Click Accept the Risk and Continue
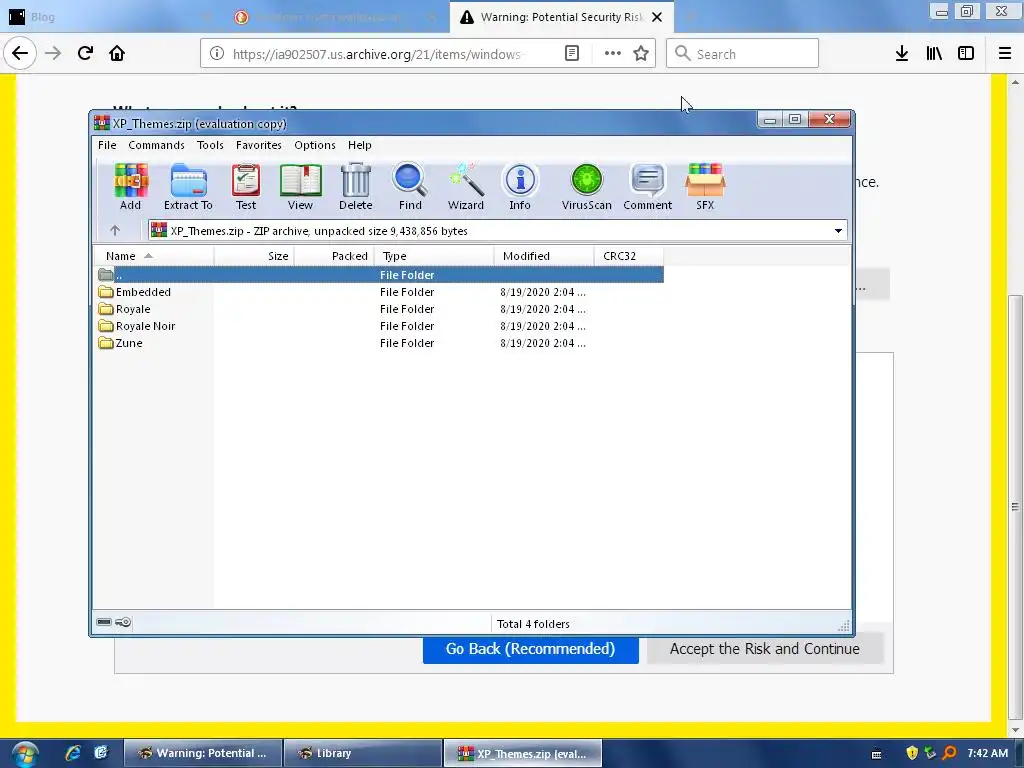1024x768 pixels. (x=765, y=649)
